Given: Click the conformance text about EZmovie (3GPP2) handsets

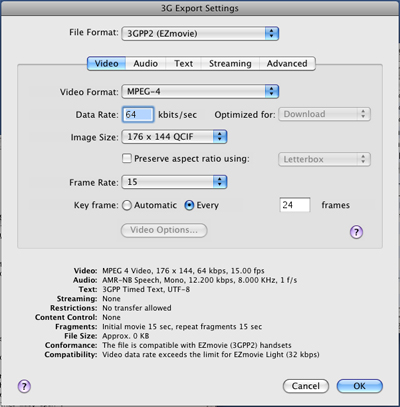Looking at the screenshot, I should (197, 345).
